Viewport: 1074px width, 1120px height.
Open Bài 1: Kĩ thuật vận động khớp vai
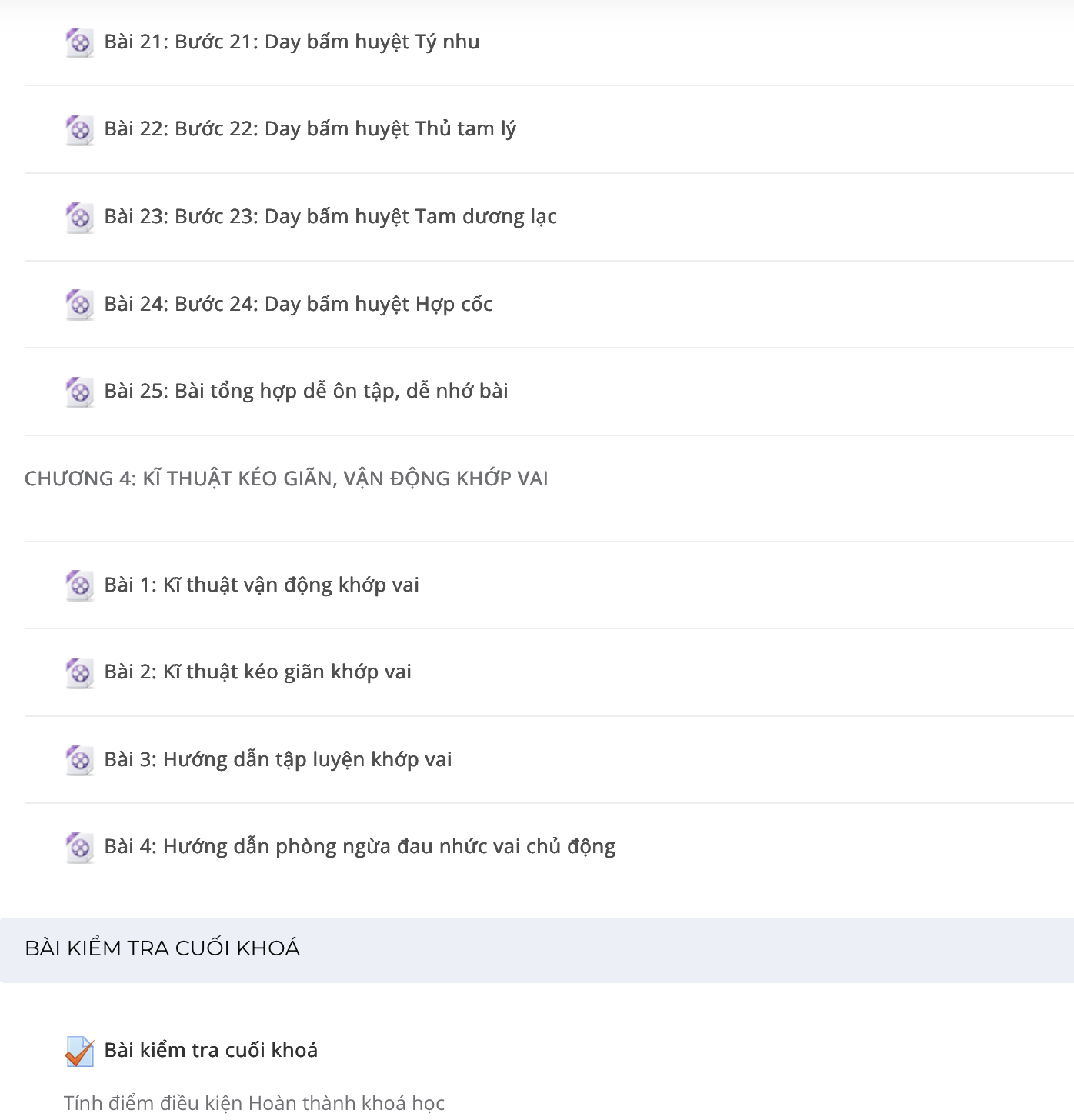click(x=262, y=585)
